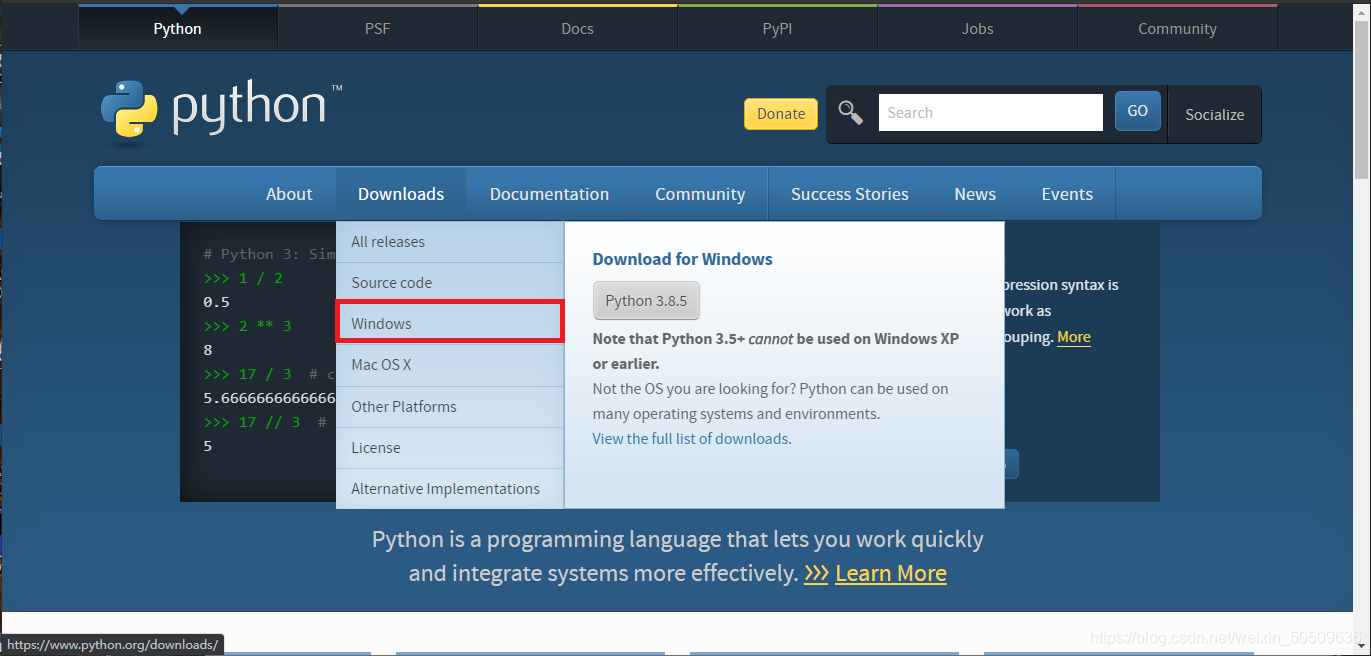1371x656 pixels.
Task: Open the Documentation dropdown
Action: point(549,193)
